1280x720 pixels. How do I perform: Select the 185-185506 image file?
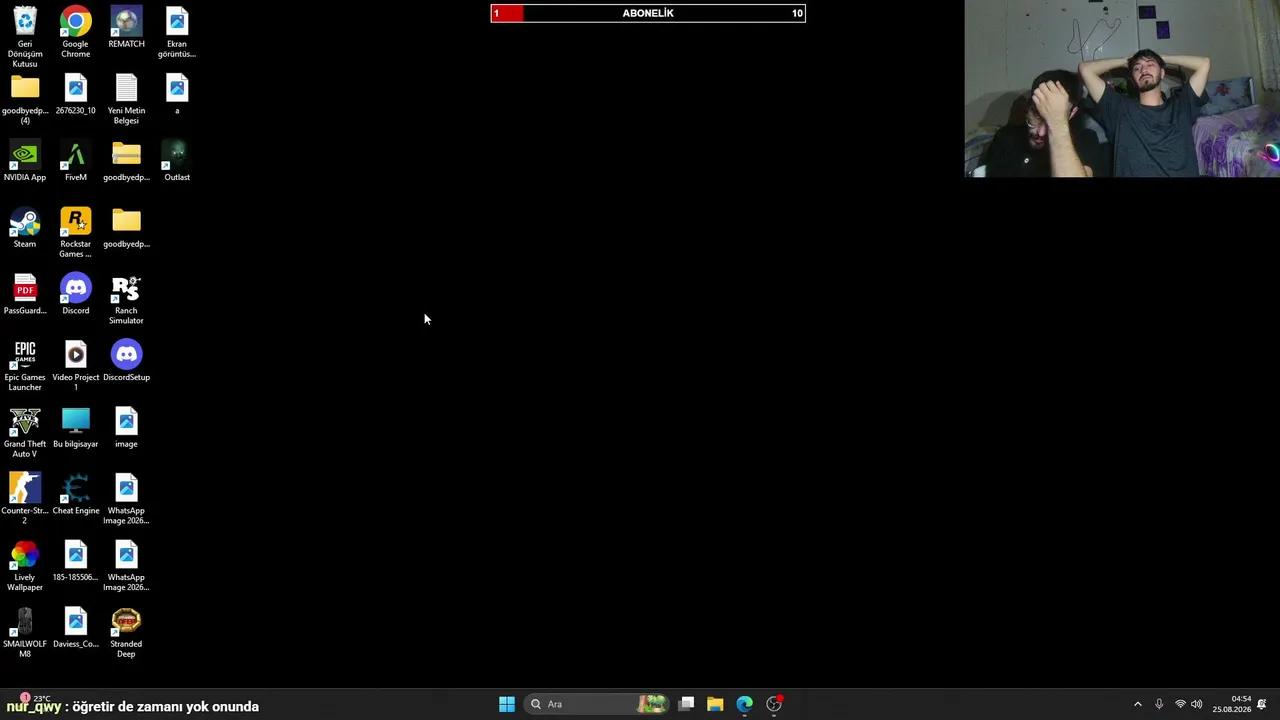click(76, 562)
